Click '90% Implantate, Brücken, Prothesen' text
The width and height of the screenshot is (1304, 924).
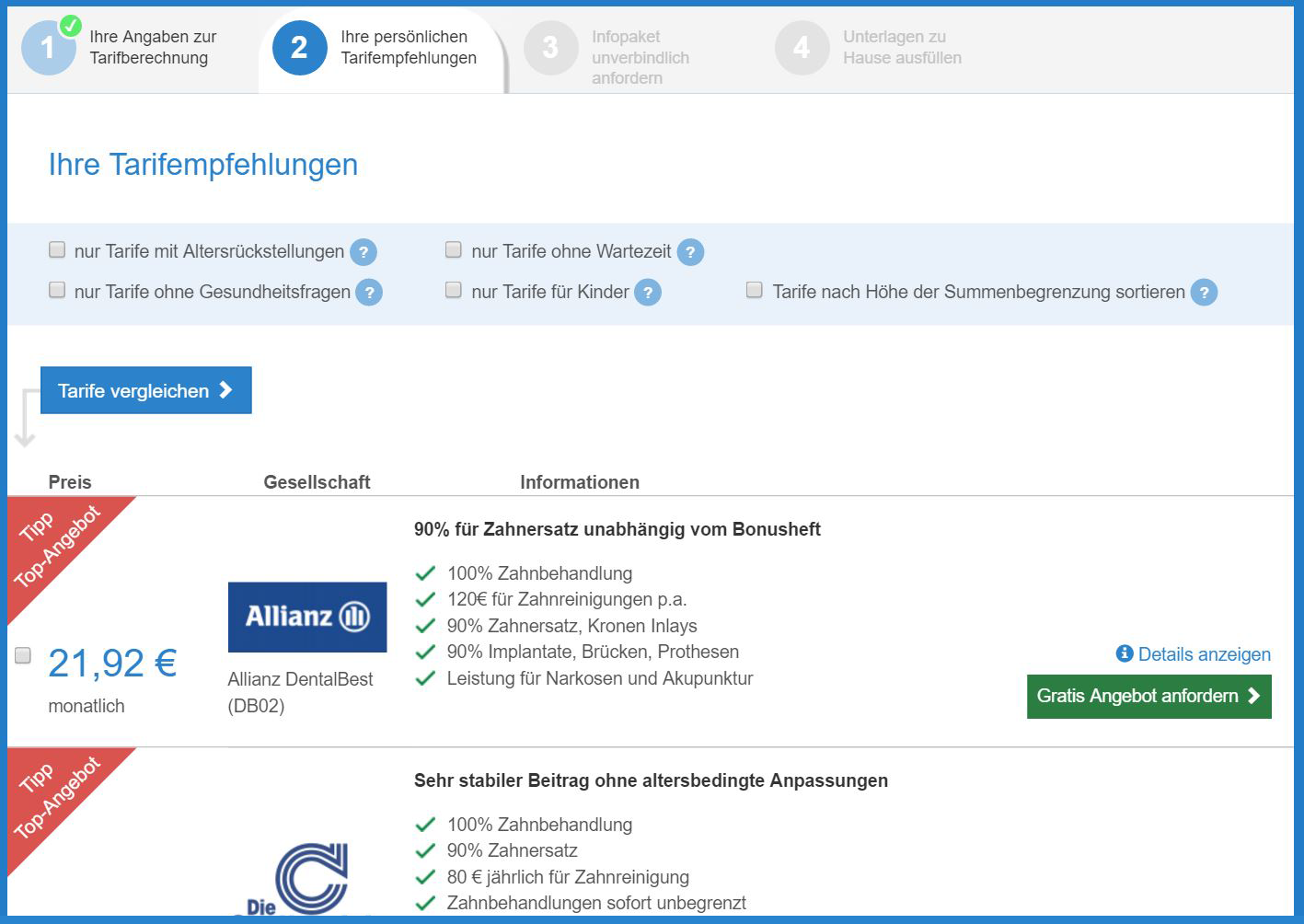[x=593, y=652]
